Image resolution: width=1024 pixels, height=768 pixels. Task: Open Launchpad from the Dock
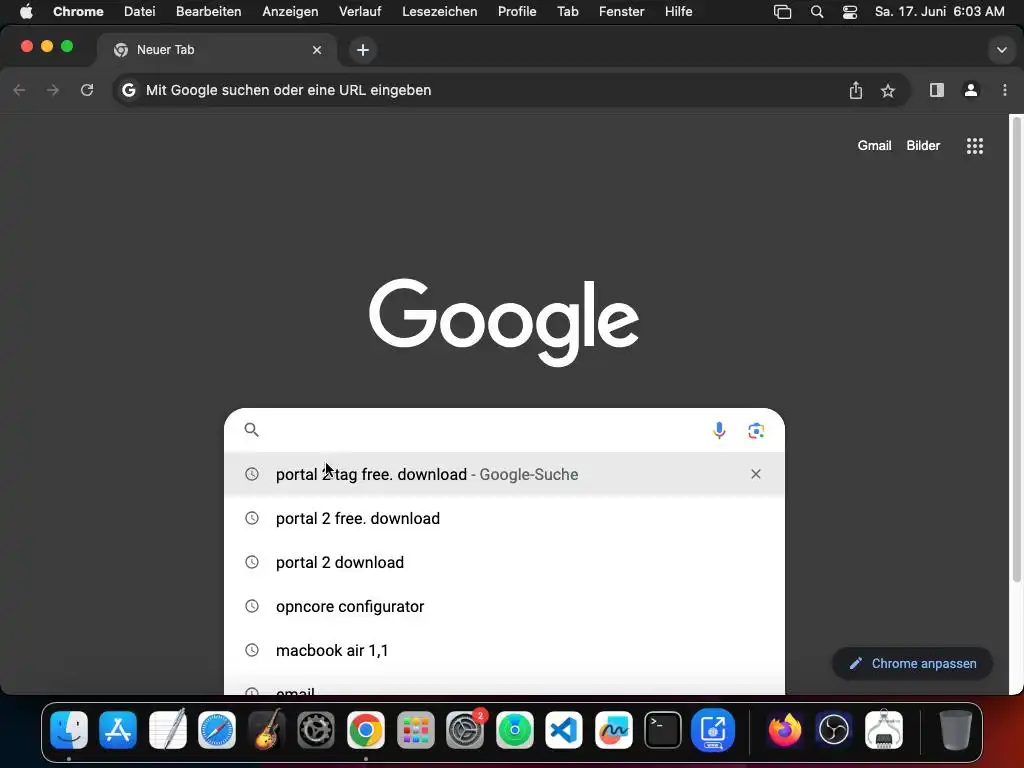(x=415, y=729)
